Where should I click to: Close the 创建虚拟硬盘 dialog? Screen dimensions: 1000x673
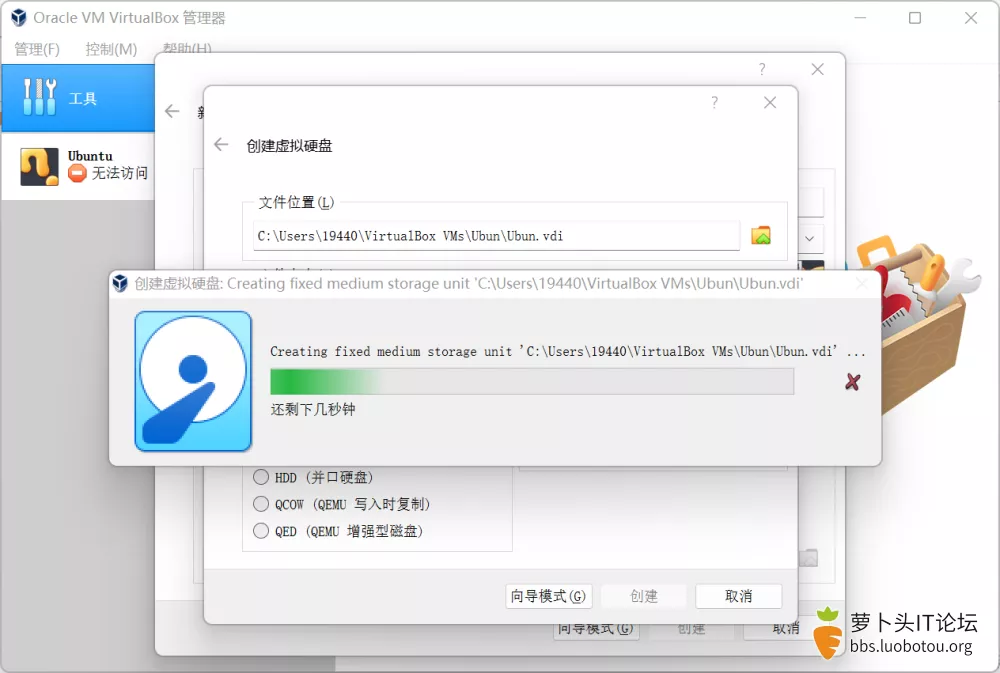pos(770,102)
